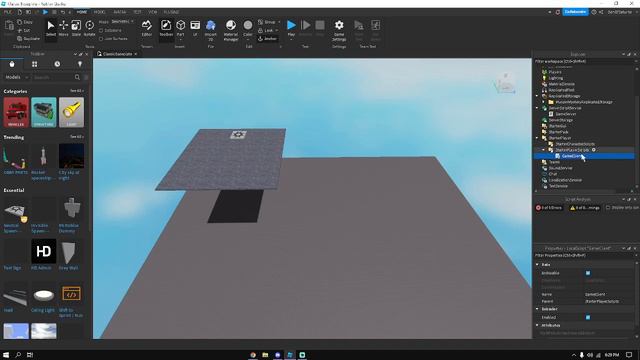Toggle the Join Surfaces checkbox
640x360 pixels.
tap(113, 38)
